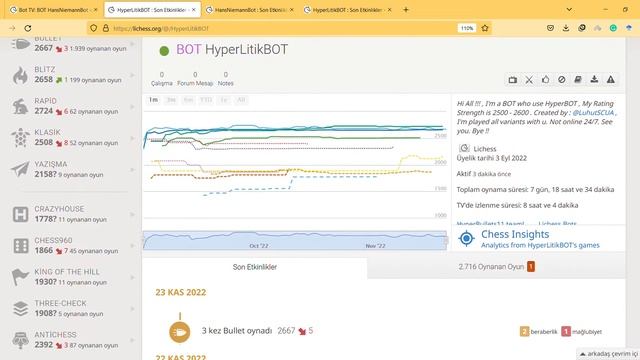This screenshot has height=360, width=640.
Task: Open the Rapid rabbit icon
Action: (20, 107)
